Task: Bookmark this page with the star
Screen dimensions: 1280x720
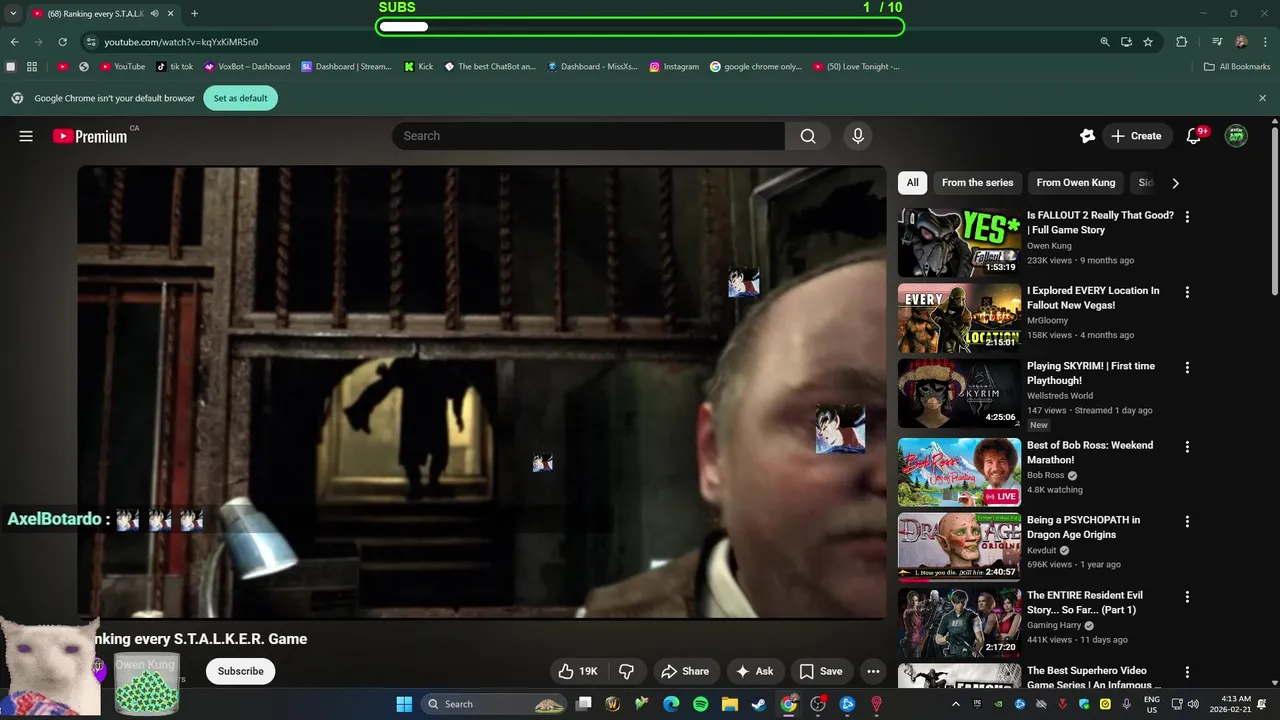Action: click(1148, 42)
